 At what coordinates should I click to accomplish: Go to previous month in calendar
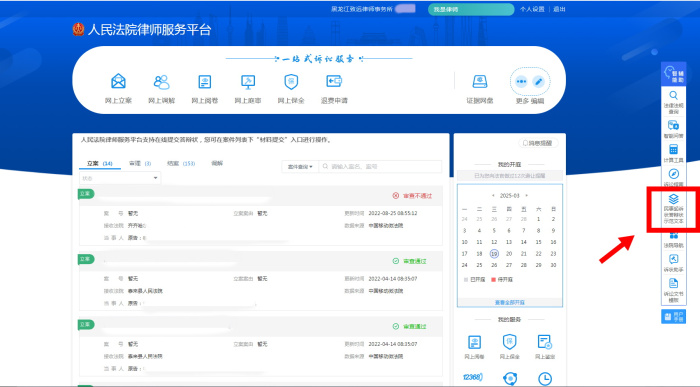coord(493,196)
